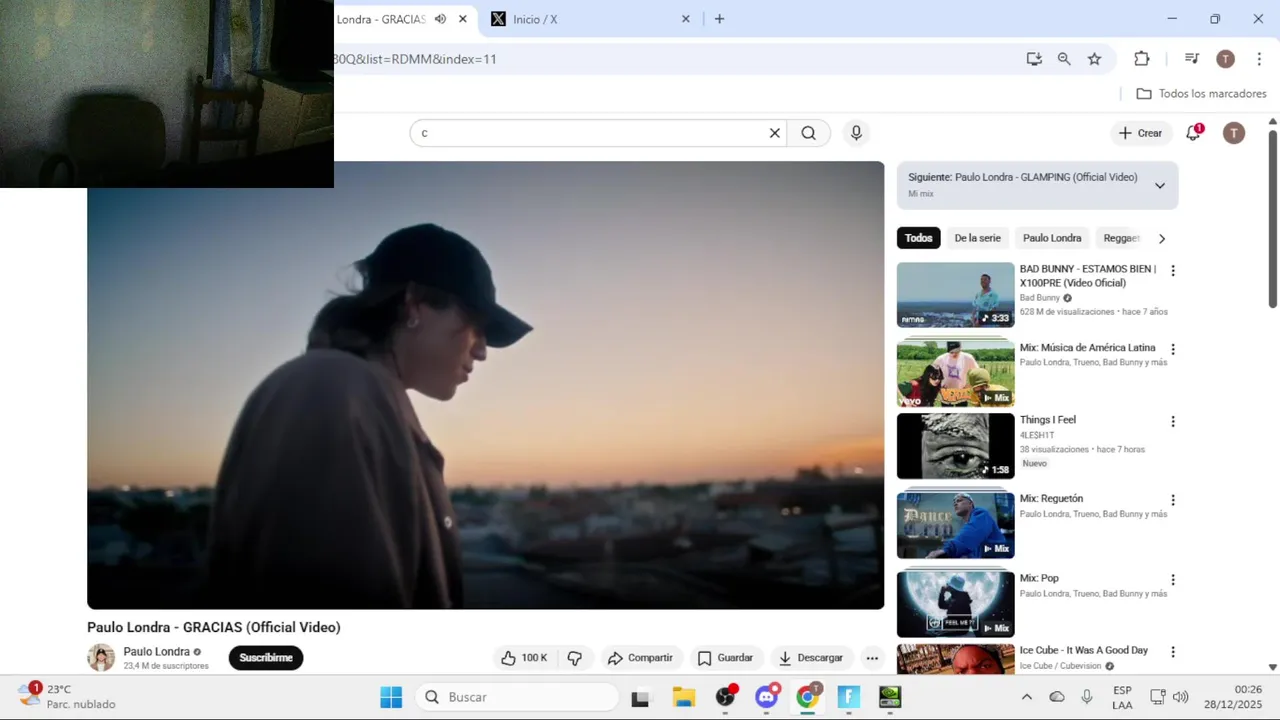Select the Paulo Londra filter chip

[1052, 238]
